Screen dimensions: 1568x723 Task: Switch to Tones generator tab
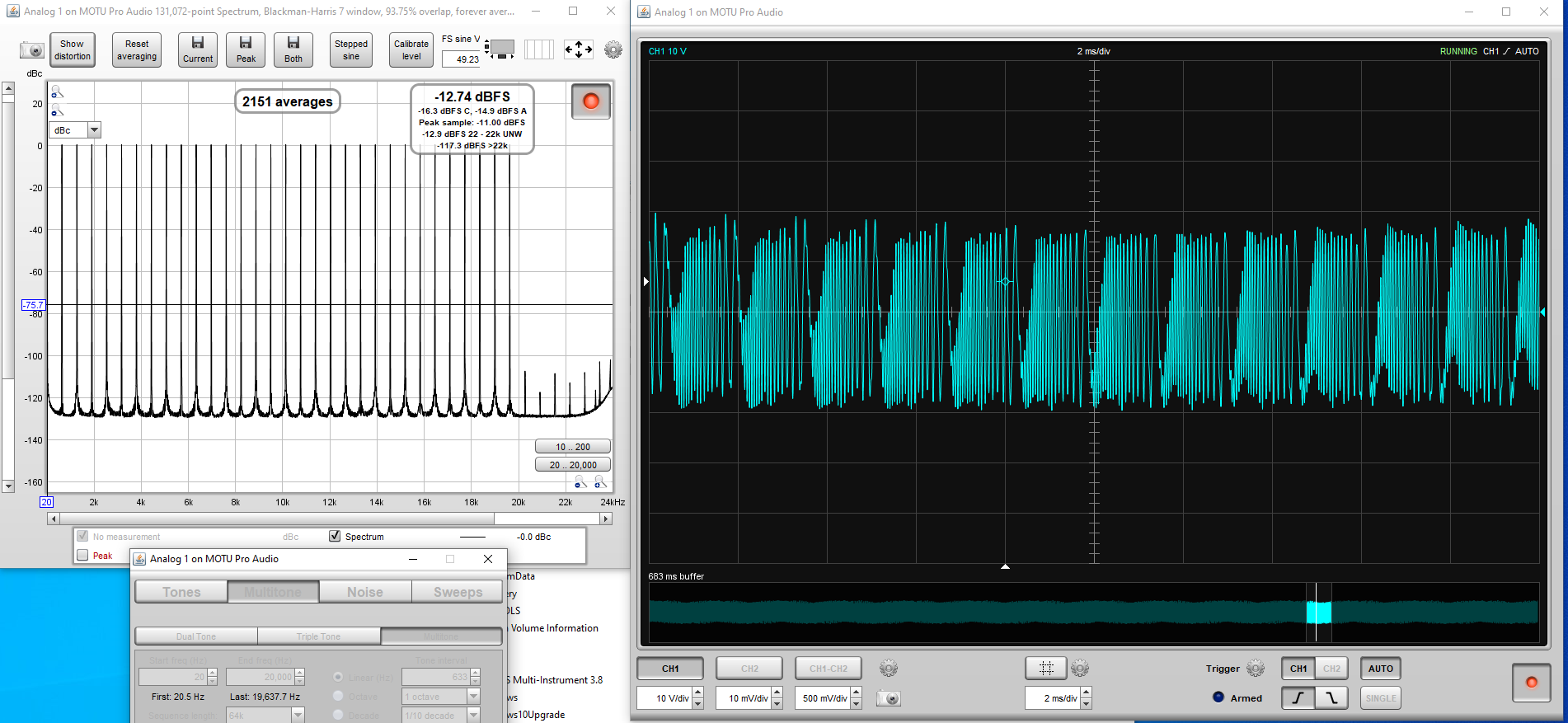(x=181, y=592)
